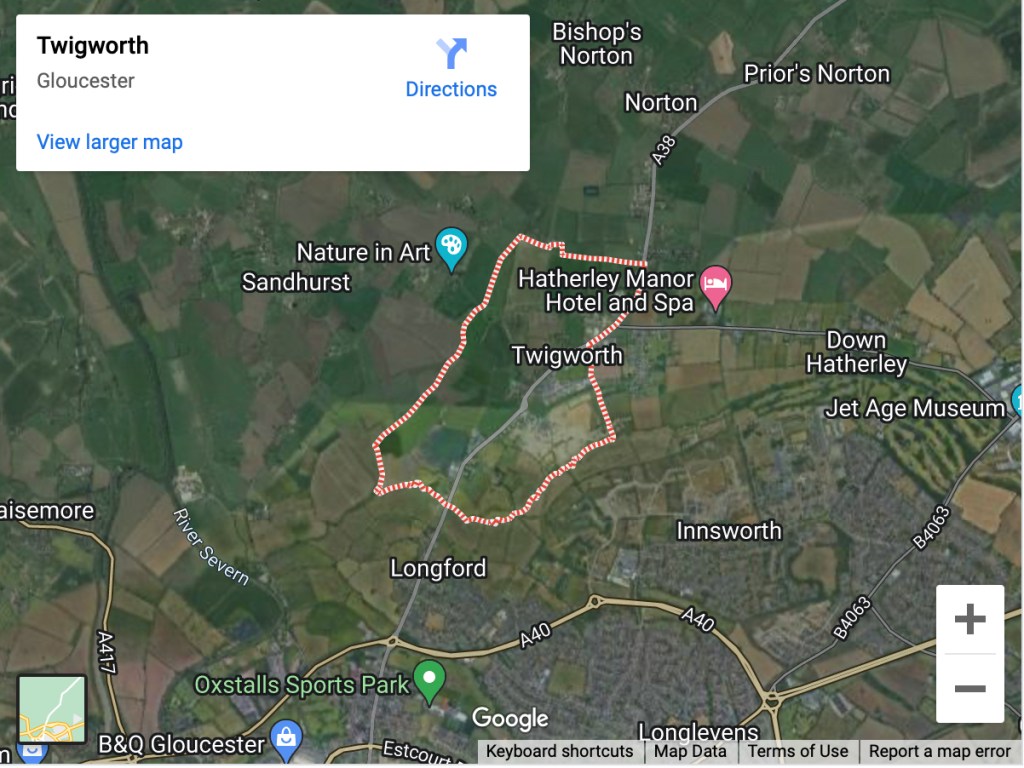Click the Twigworth place label on map
The height and width of the screenshot is (768, 1024).
[567, 355]
